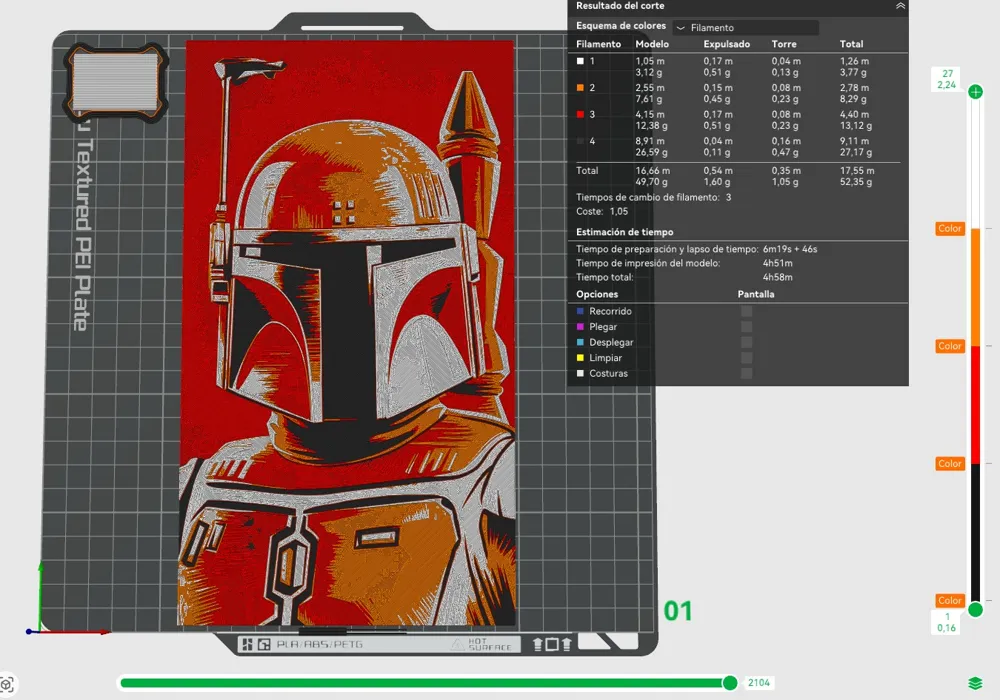Click the horizontal move slider green handle
Viewport: 1000px width, 700px height.
click(730, 683)
